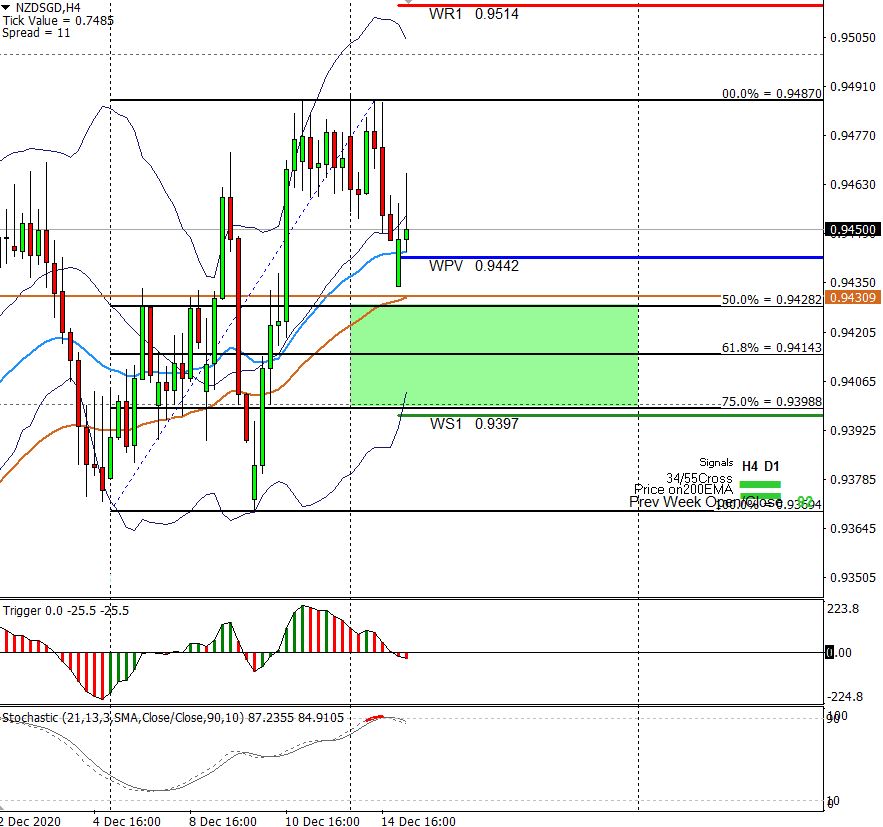Click the D1 signals column header
883x827 pixels.
pyautogui.click(x=771, y=465)
